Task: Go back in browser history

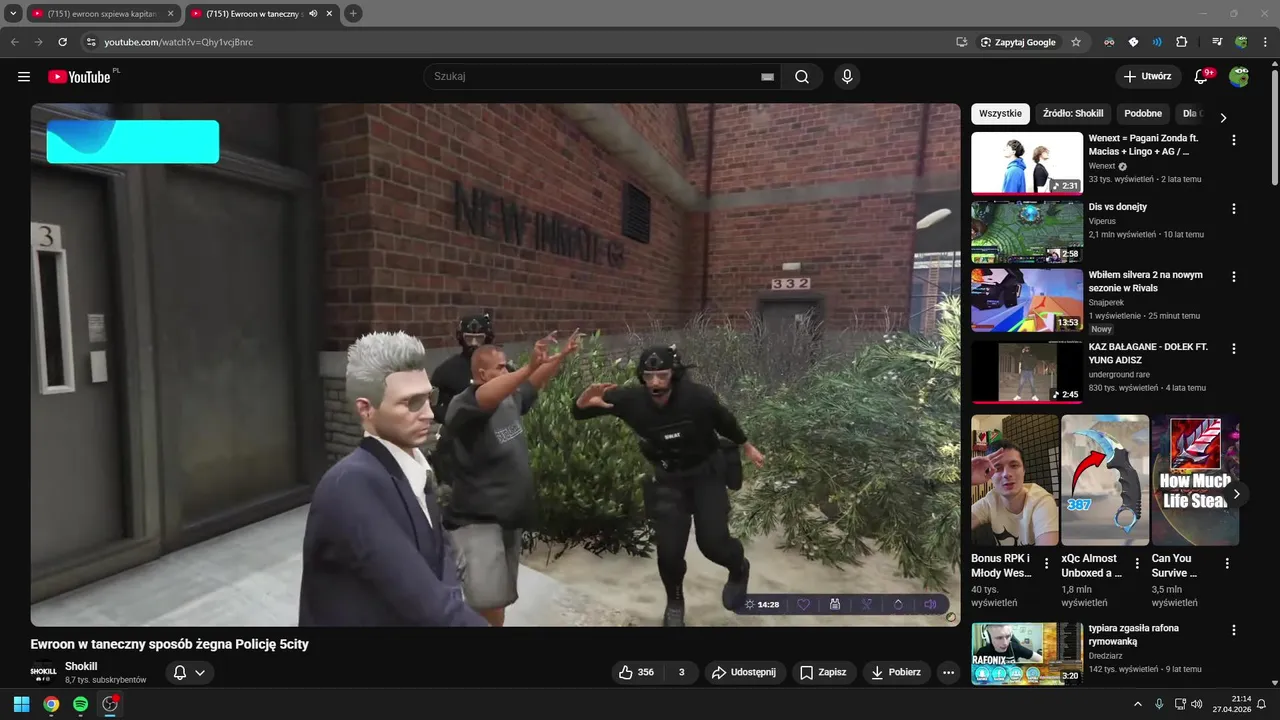Action: (15, 42)
